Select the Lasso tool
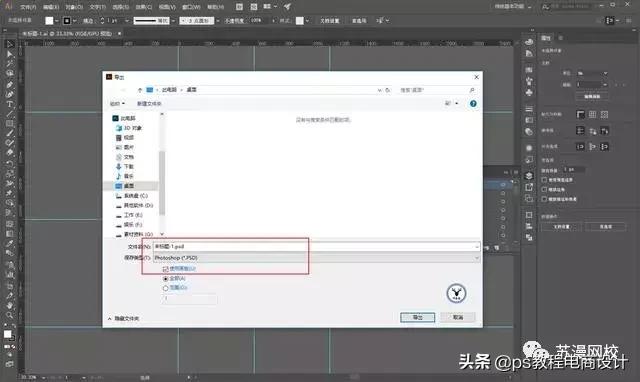 (10, 73)
